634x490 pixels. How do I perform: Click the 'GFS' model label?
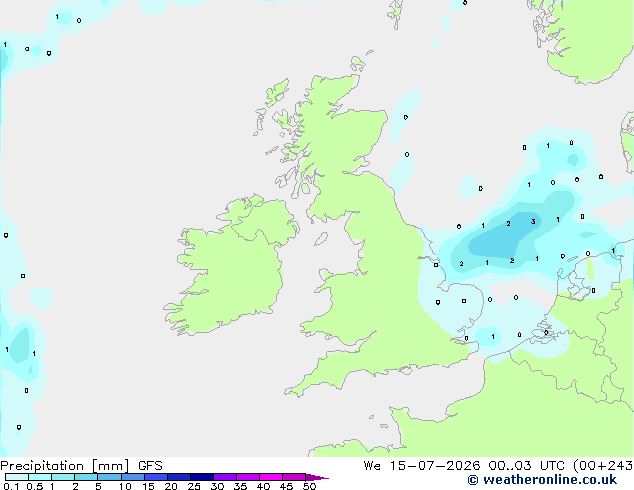pyautogui.click(x=150, y=466)
